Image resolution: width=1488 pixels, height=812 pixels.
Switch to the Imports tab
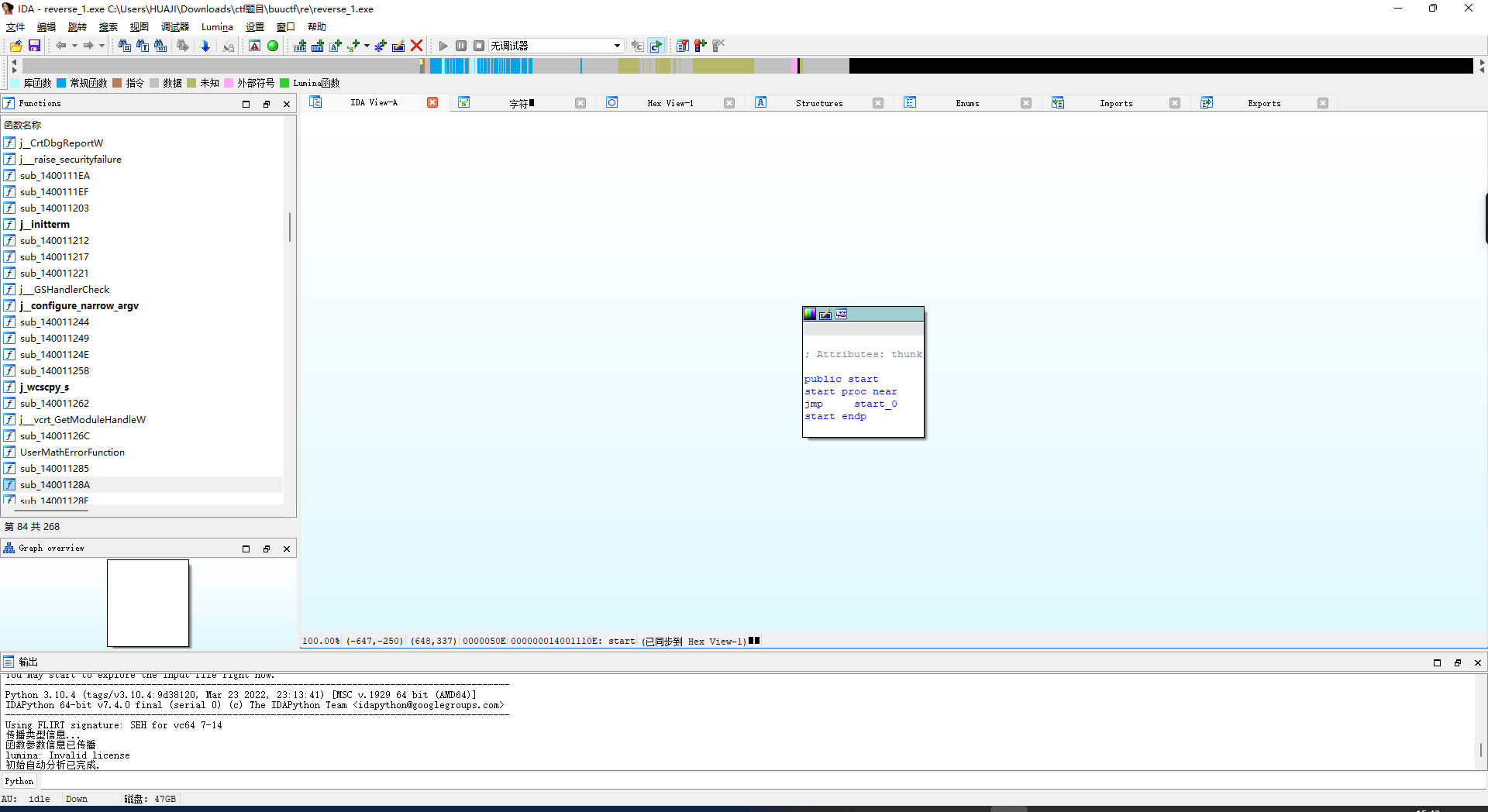pos(1116,103)
